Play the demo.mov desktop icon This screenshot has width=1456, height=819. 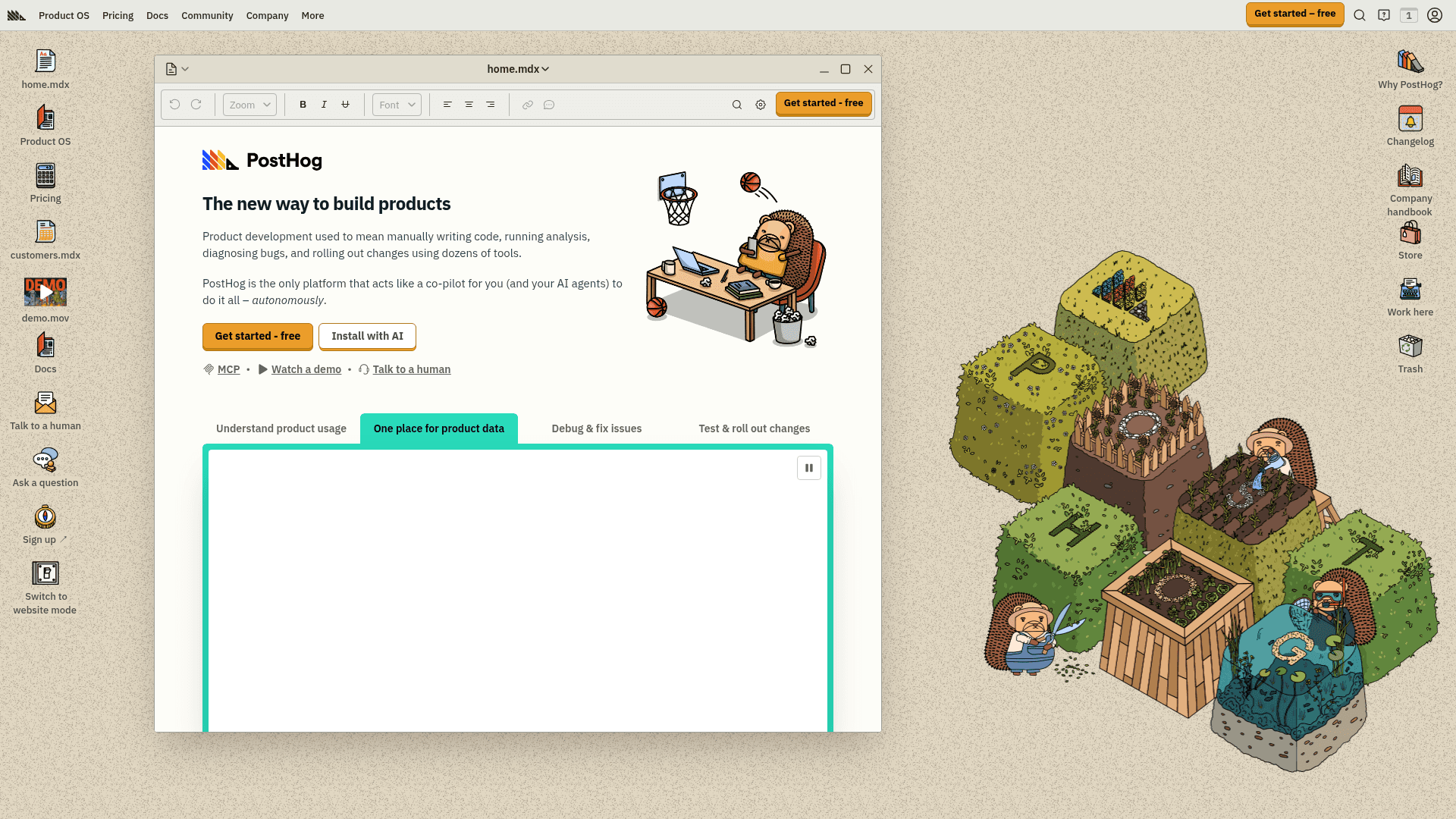point(45,292)
